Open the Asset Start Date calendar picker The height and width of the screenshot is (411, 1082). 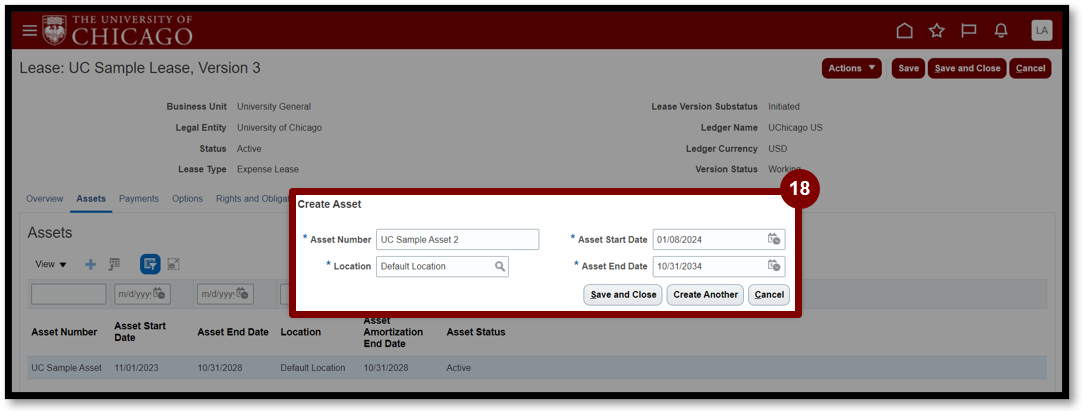click(x=774, y=239)
